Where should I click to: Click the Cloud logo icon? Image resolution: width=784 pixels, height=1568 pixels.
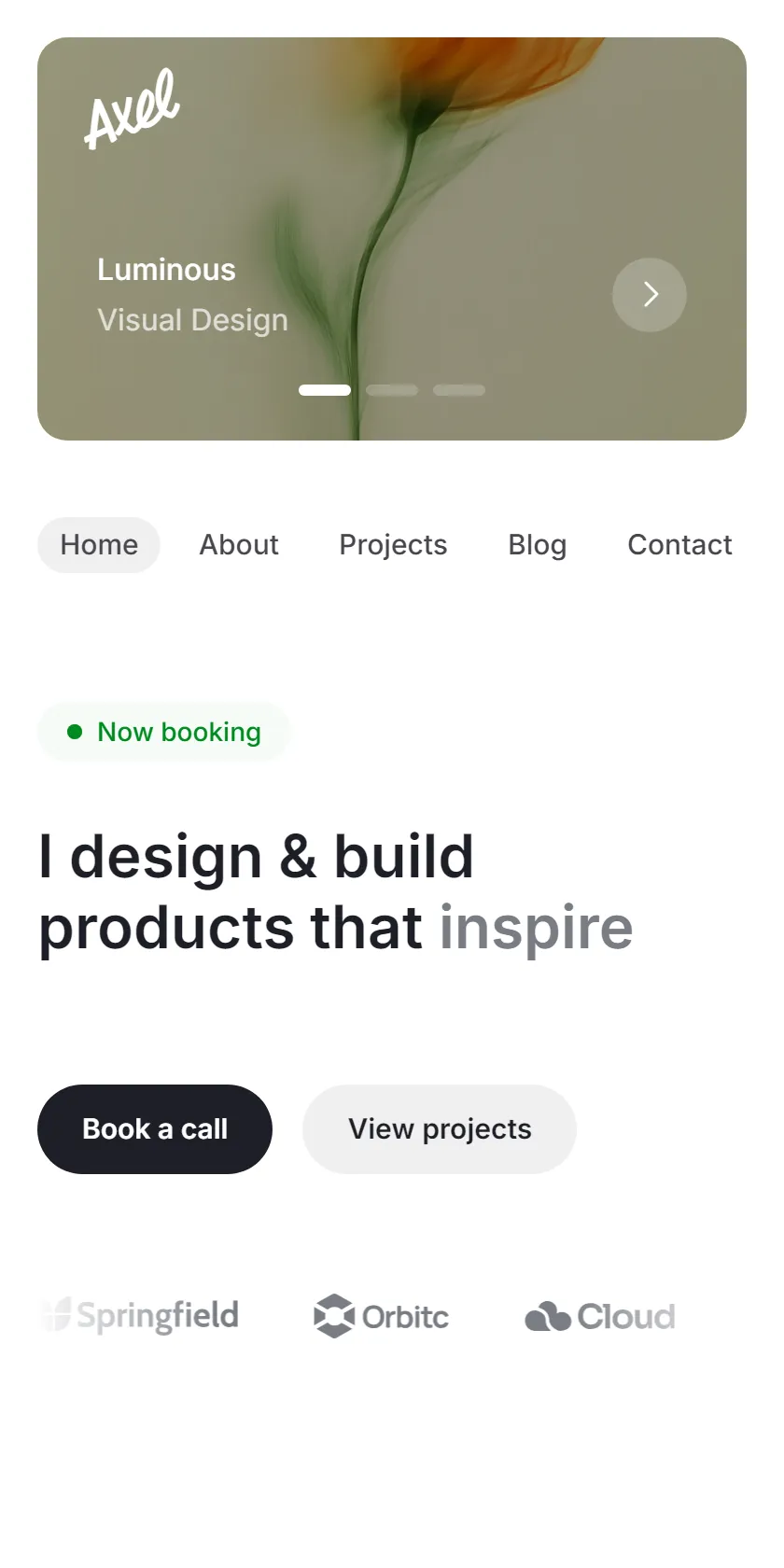pos(548,1316)
